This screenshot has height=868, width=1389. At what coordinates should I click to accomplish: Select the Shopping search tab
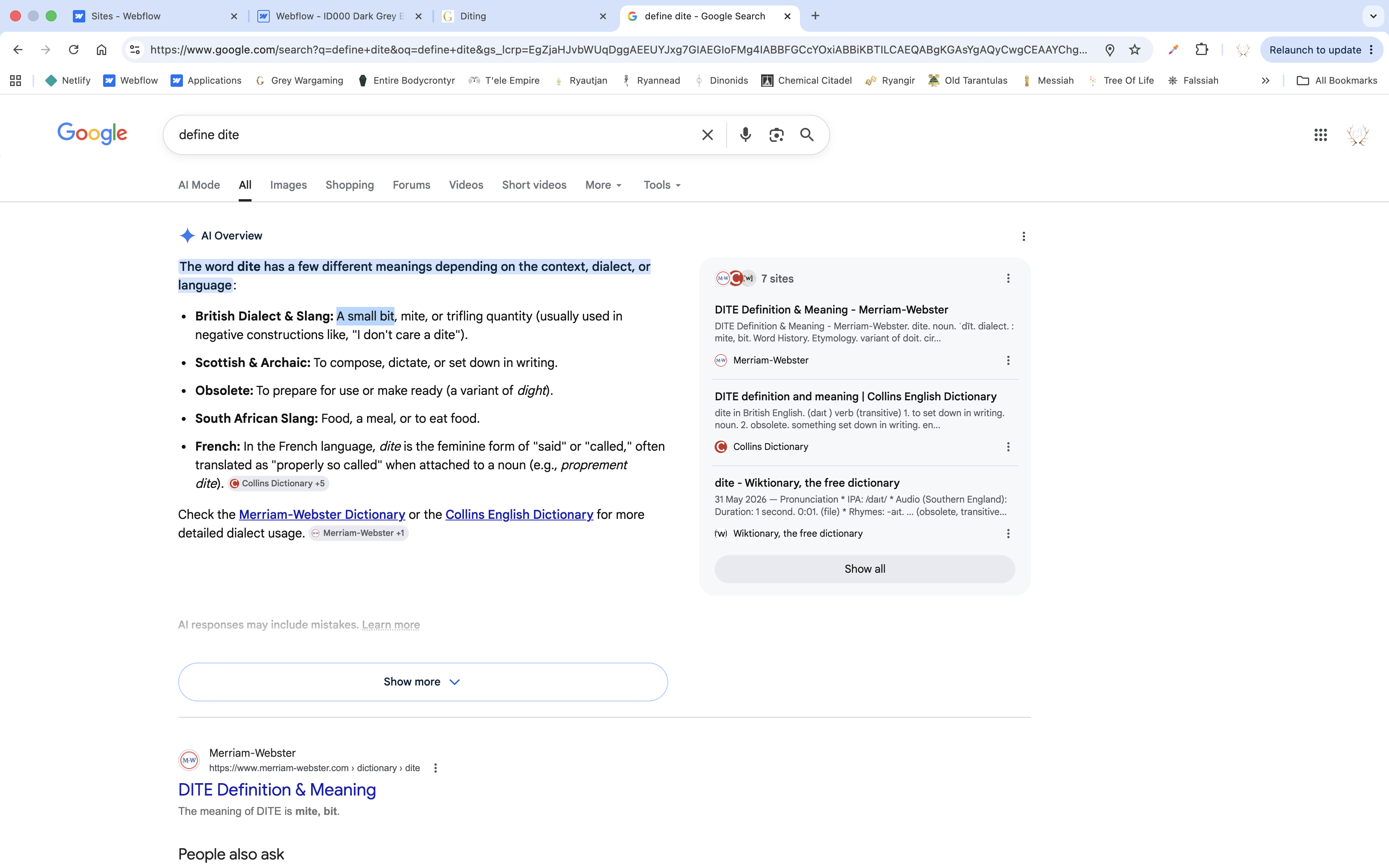(x=350, y=185)
